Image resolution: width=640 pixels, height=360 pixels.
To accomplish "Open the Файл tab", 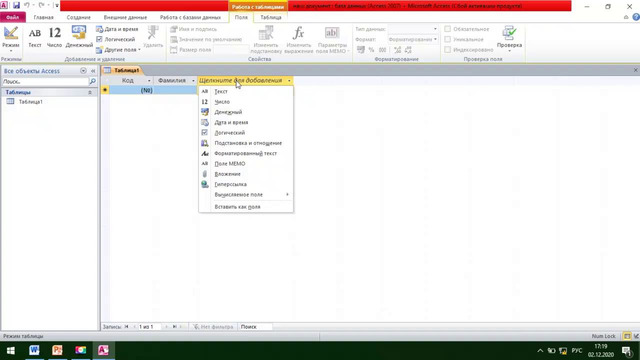I will click(x=13, y=17).
